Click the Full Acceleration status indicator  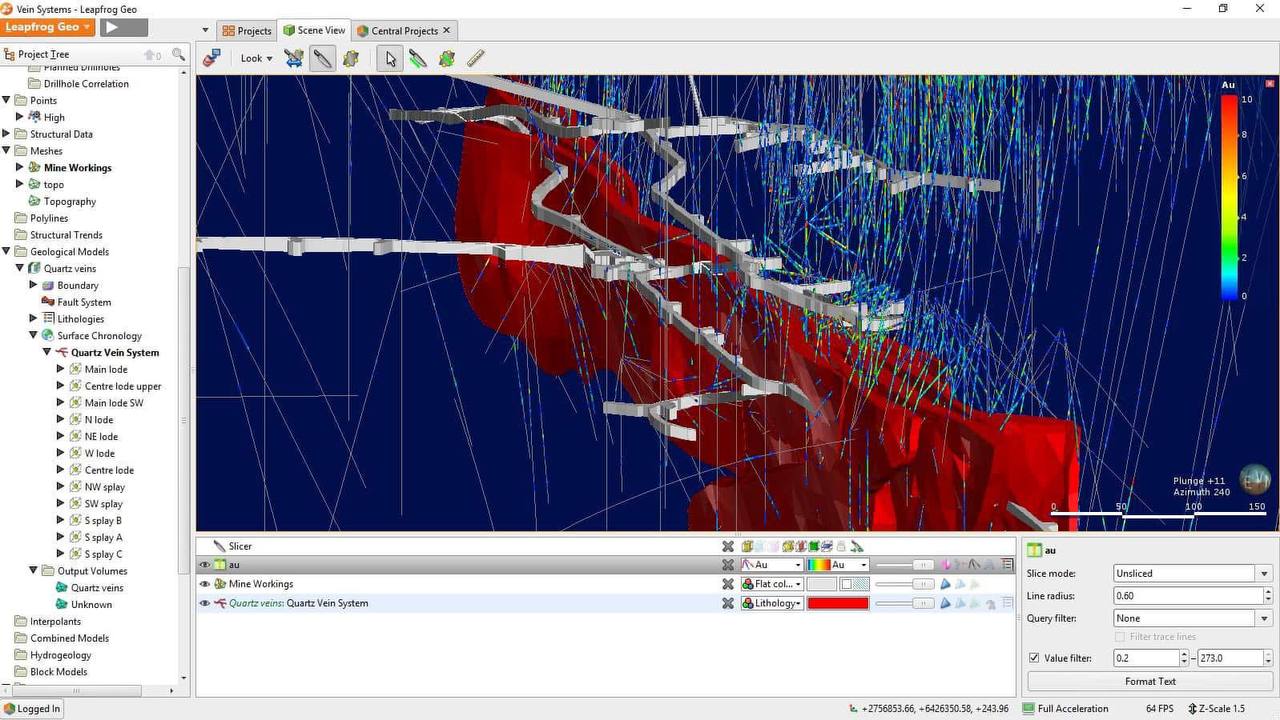click(1065, 709)
